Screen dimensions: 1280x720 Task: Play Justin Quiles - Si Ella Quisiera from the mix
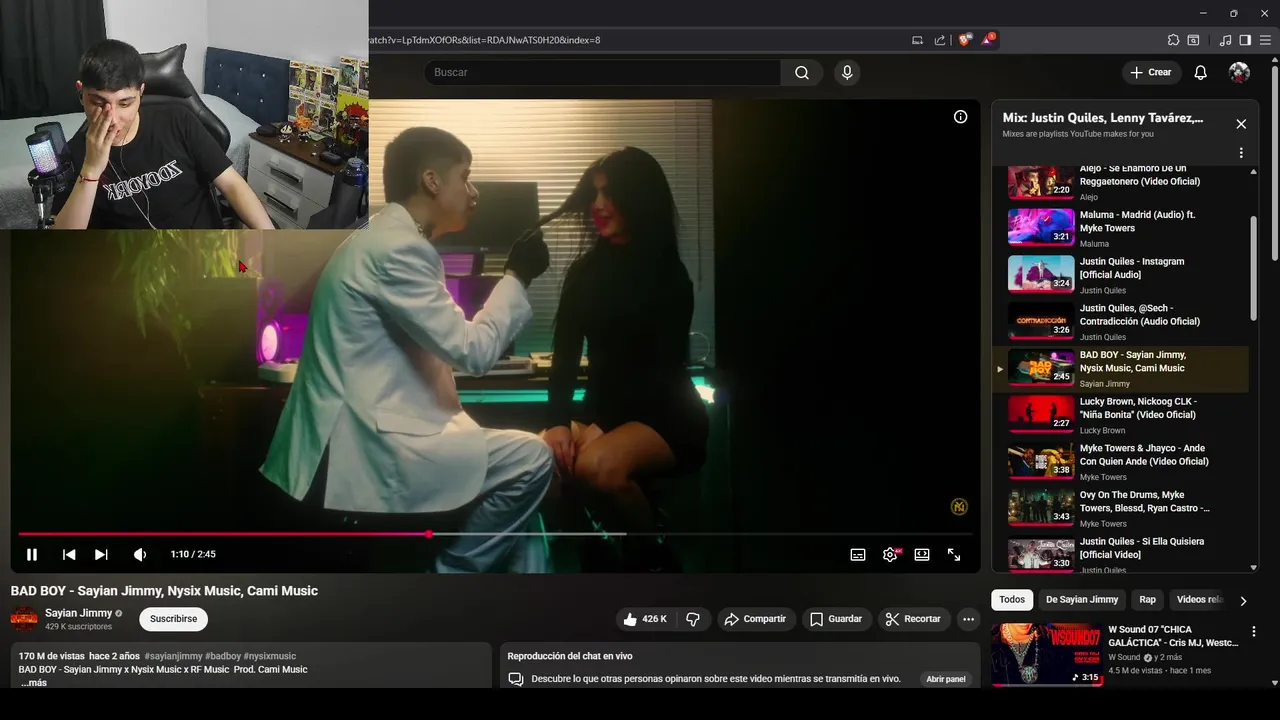[1120, 553]
